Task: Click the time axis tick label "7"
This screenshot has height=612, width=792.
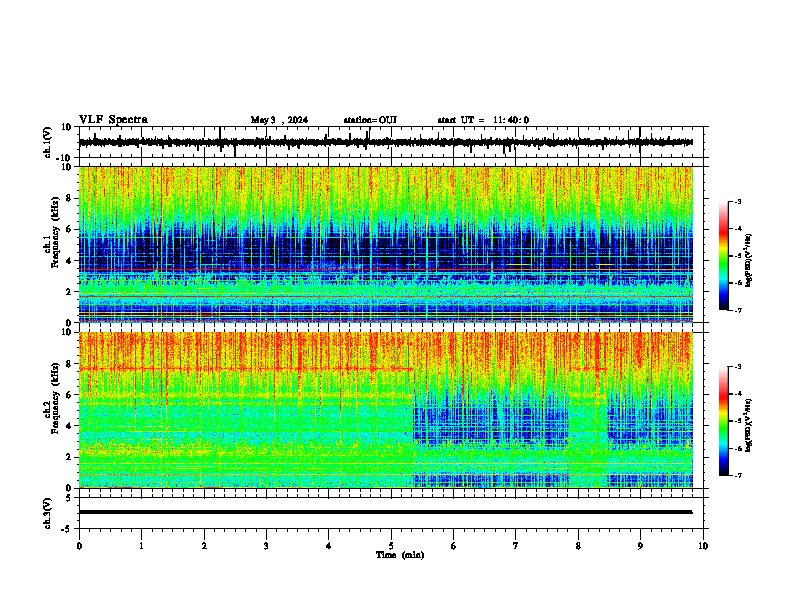Action: point(516,546)
